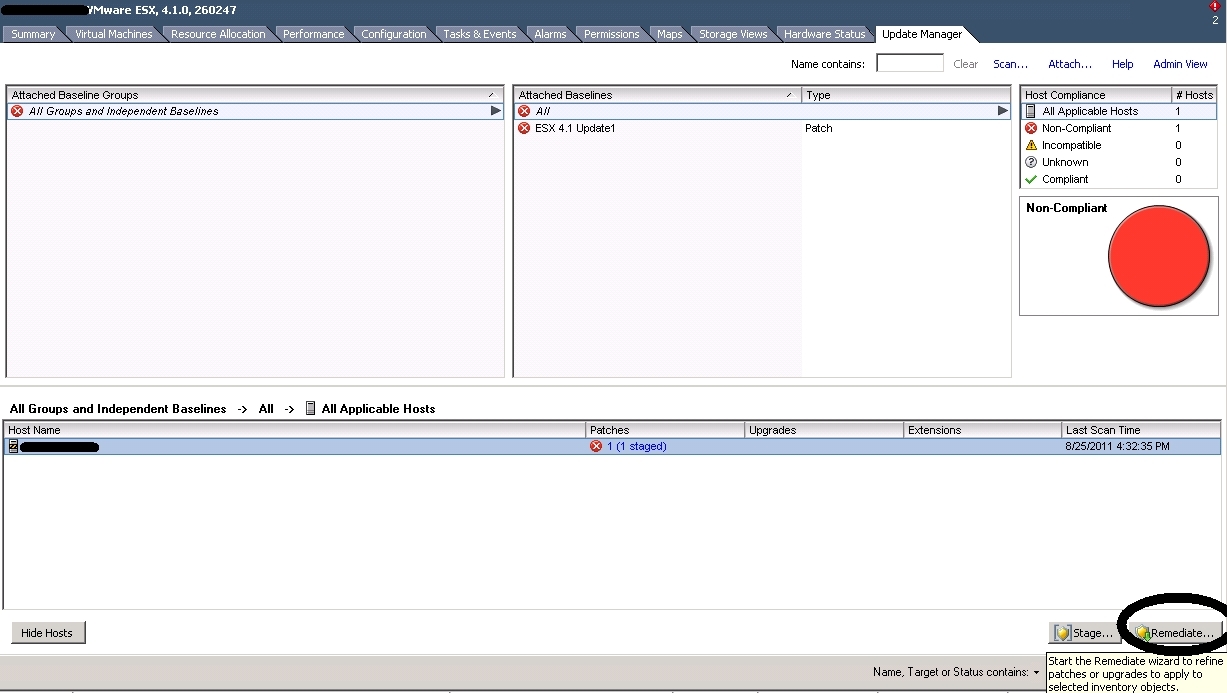Click green checkmark icon beside Compliant
The image size is (1227, 693).
[1031, 179]
